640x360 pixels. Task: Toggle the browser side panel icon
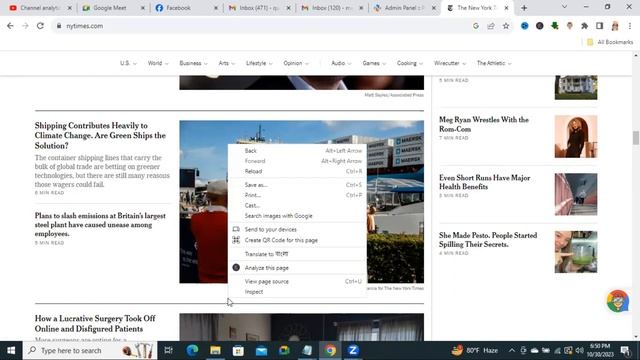point(600,26)
